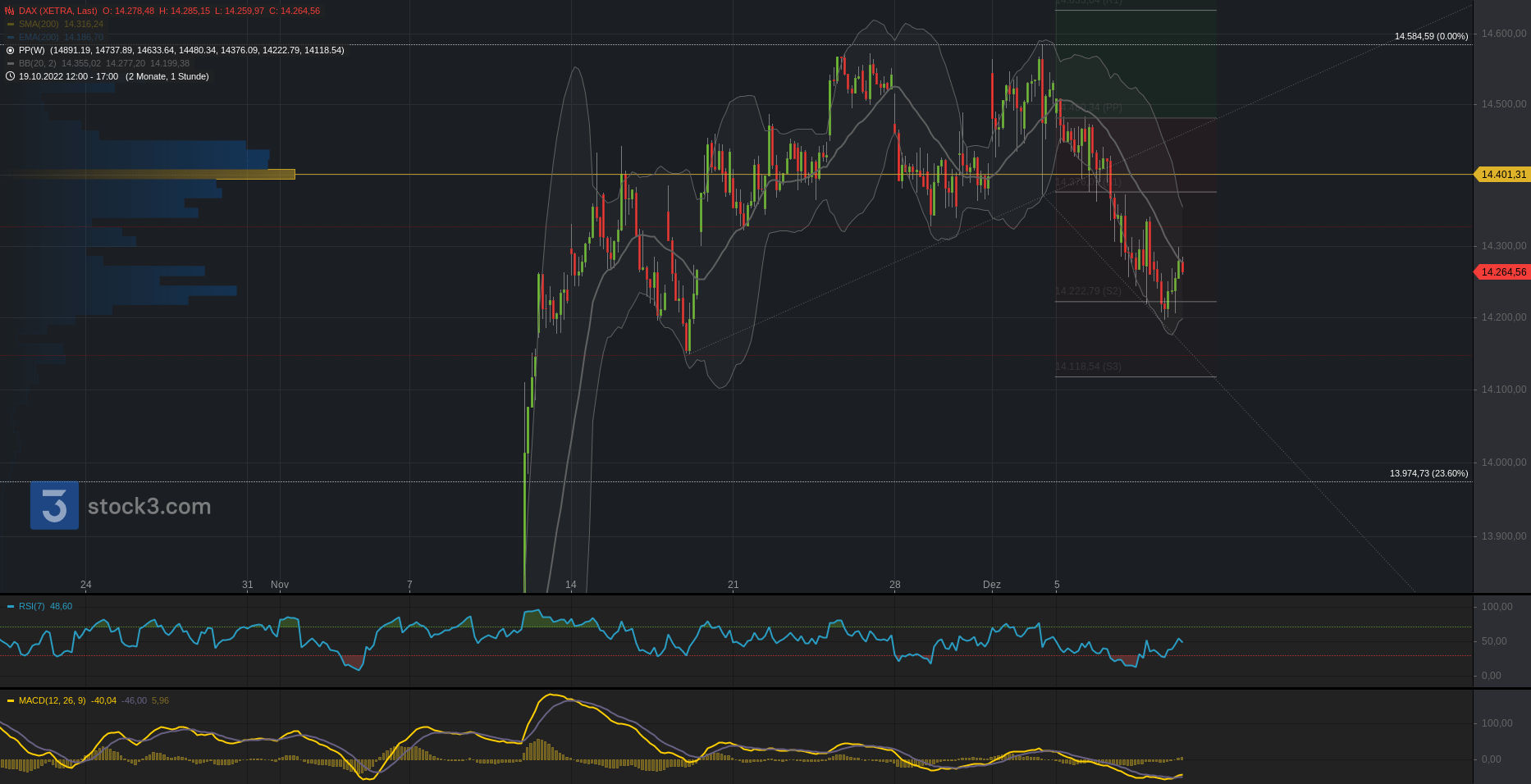The width and height of the screenshot is (1531, 784).
Task: Click the SMA(200) legend color marker
Action: 11,24
